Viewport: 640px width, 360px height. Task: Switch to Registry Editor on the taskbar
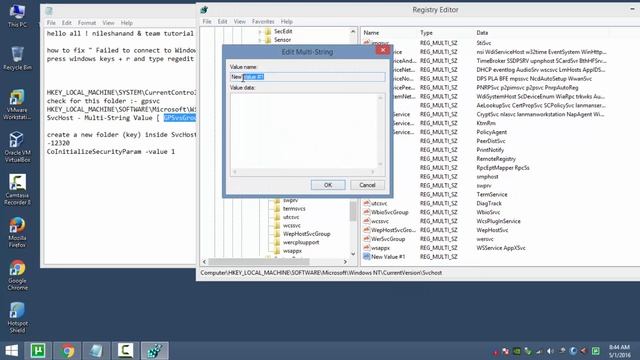(x=155, y=351)
